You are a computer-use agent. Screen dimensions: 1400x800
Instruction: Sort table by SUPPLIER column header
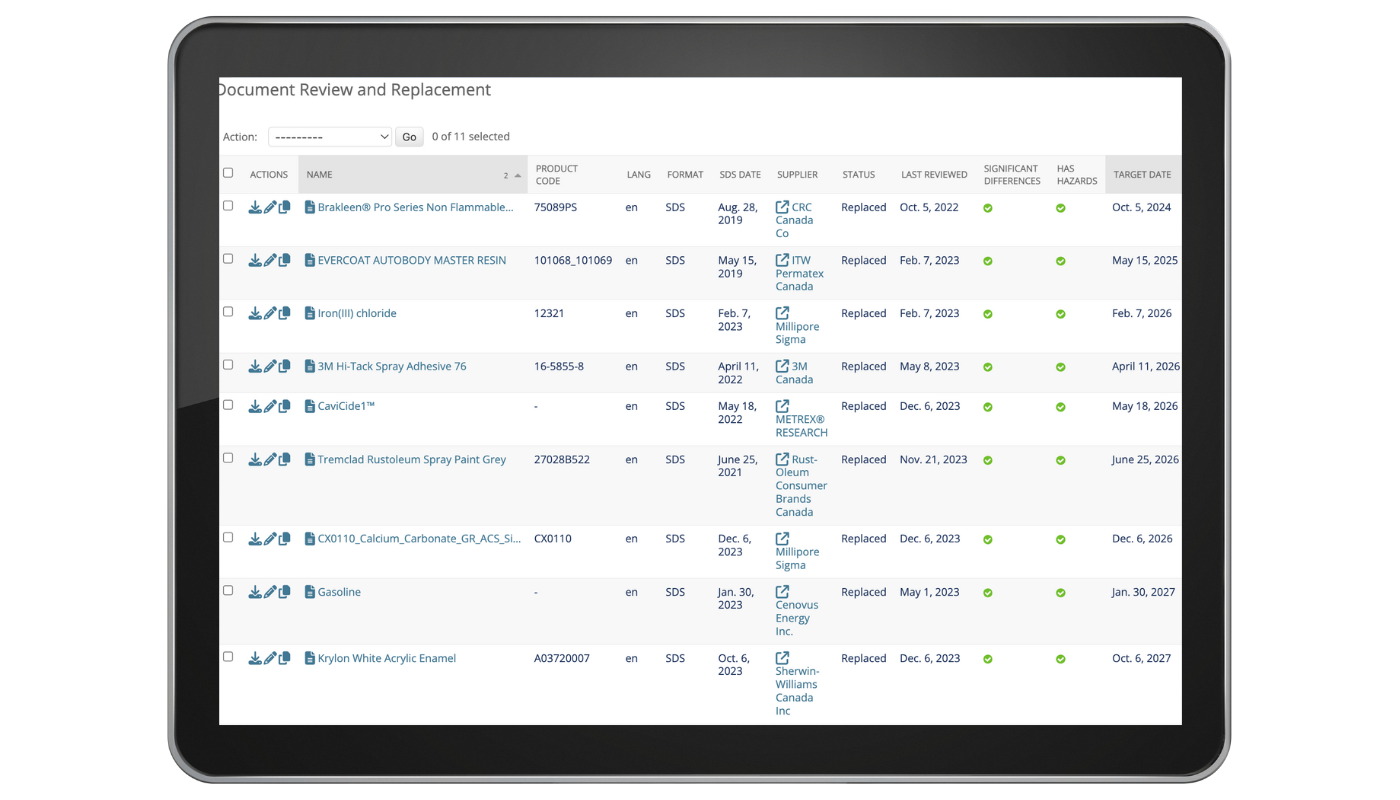coord(797,175)
